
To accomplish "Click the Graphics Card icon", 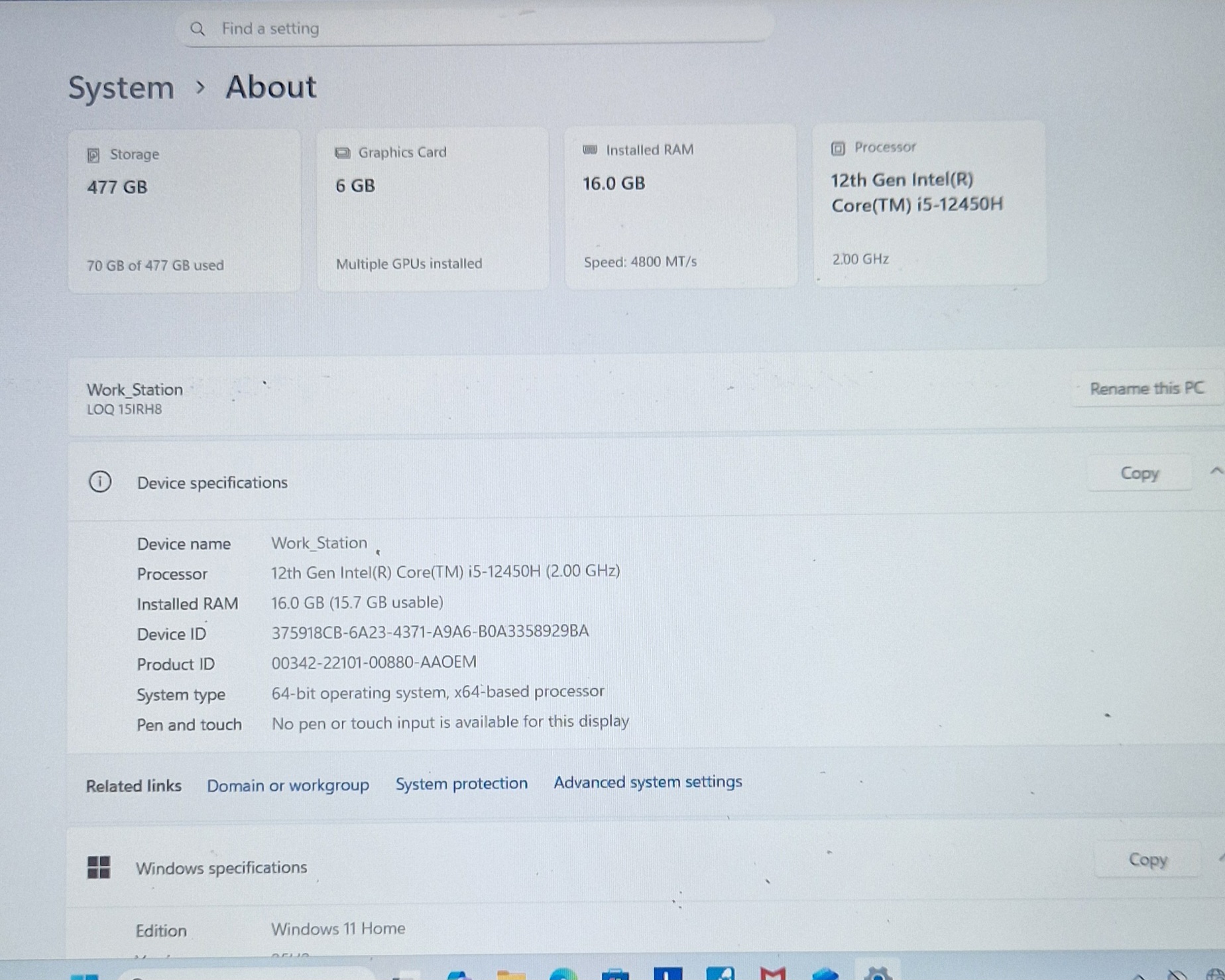I will click(x=342, y=153).
